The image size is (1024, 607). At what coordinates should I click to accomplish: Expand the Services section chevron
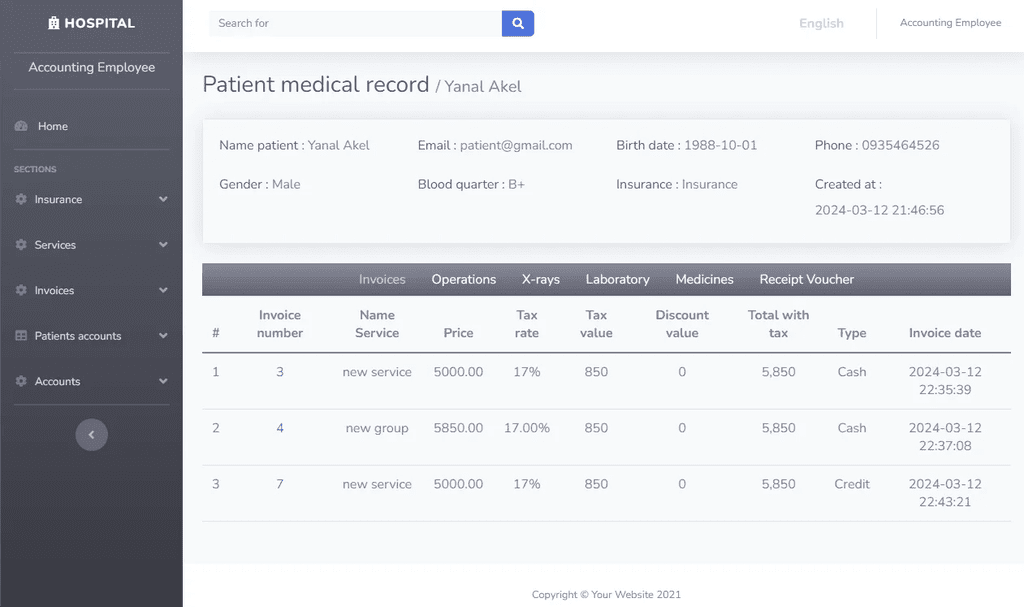pyautogui.click(x=163, y=244)
